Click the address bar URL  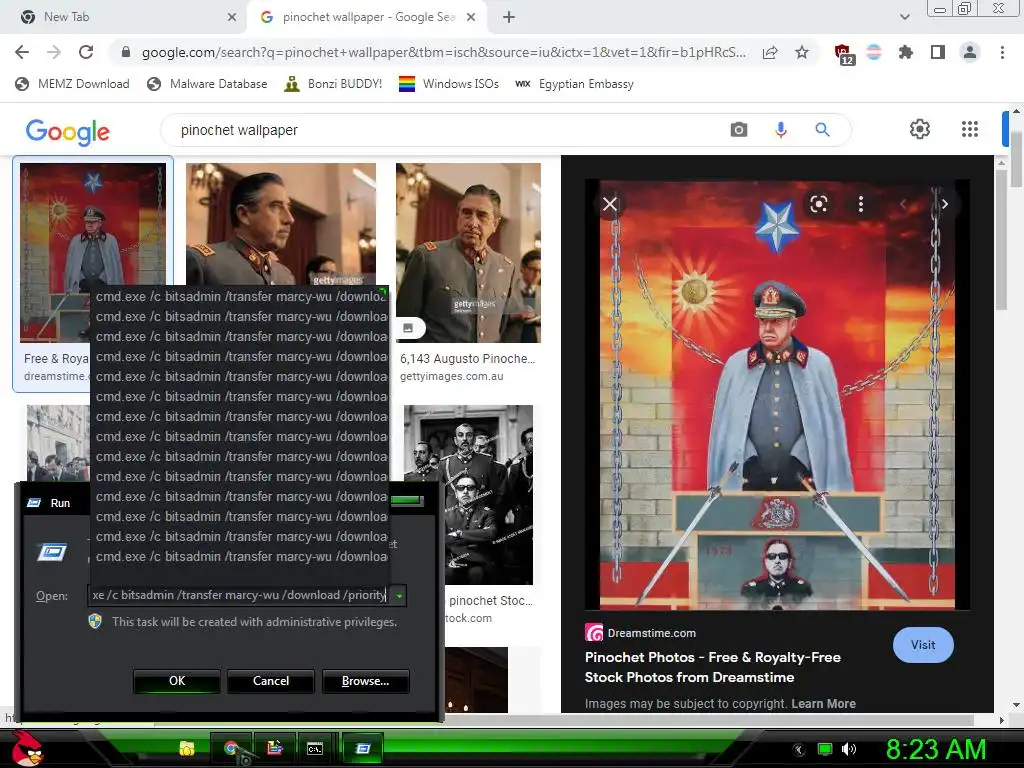click(x=443, y=52)
